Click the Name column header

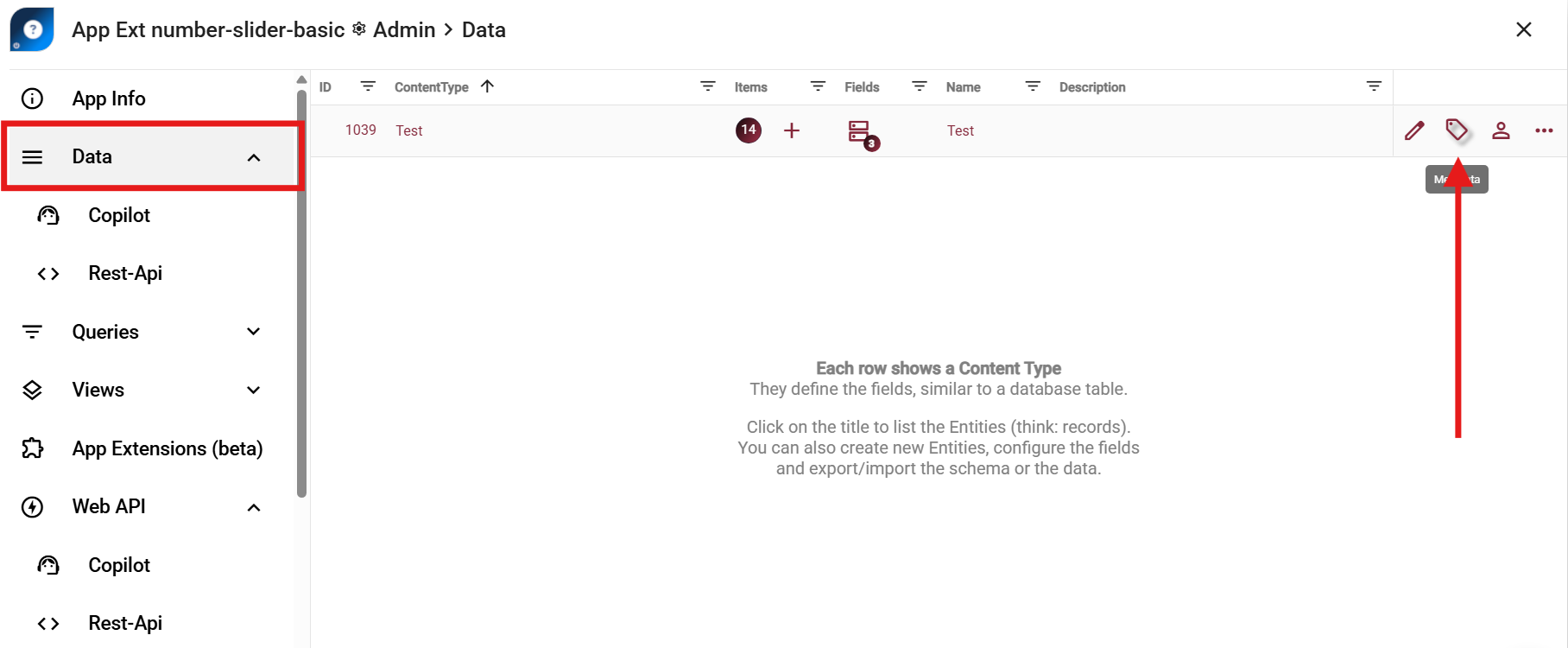point(964,87)
